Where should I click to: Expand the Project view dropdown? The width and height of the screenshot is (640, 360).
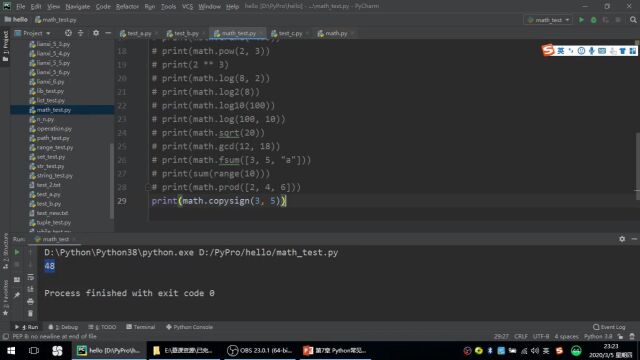(x=33, y=33)
